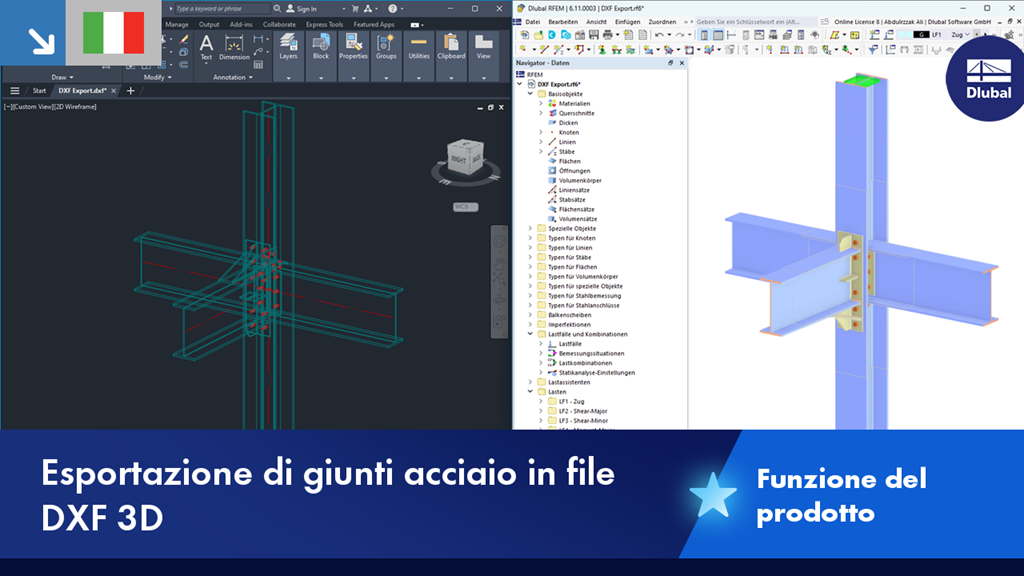Screen dimensions: 1024x576
Task: Open the AutoCAD shopping cart icon
Action: 355,8
